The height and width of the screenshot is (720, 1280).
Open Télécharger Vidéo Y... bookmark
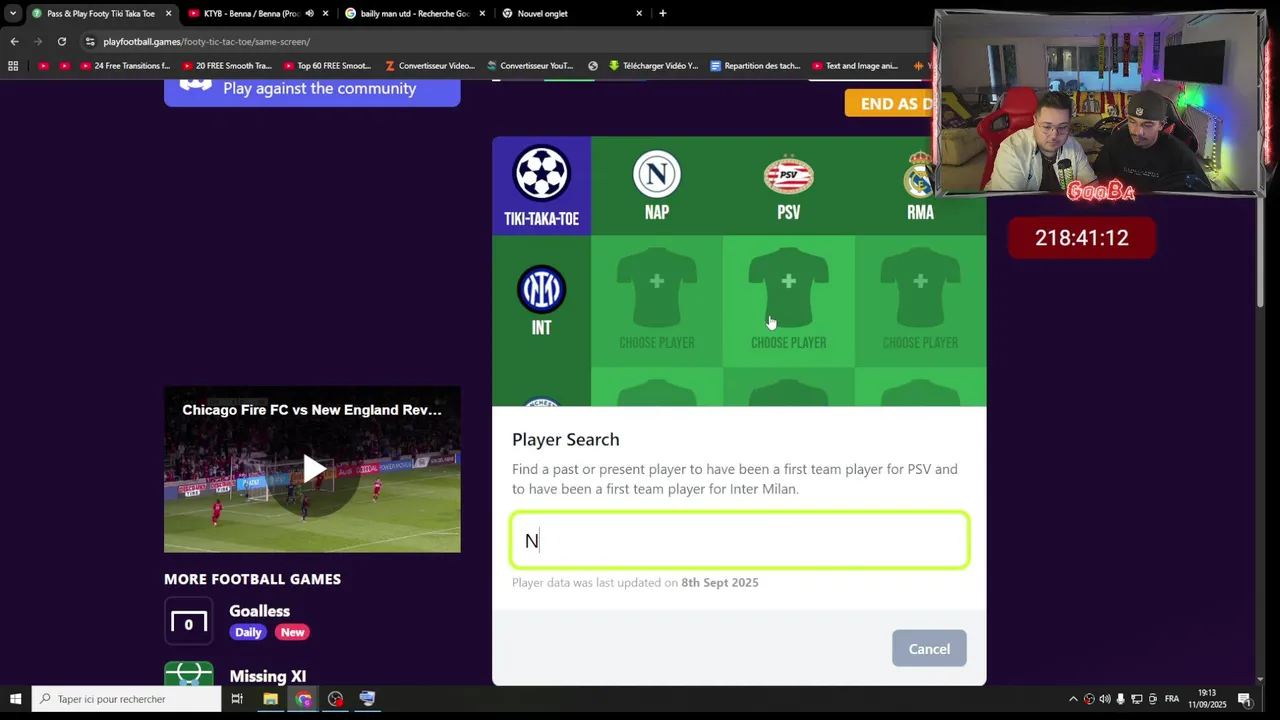[653, 66]
